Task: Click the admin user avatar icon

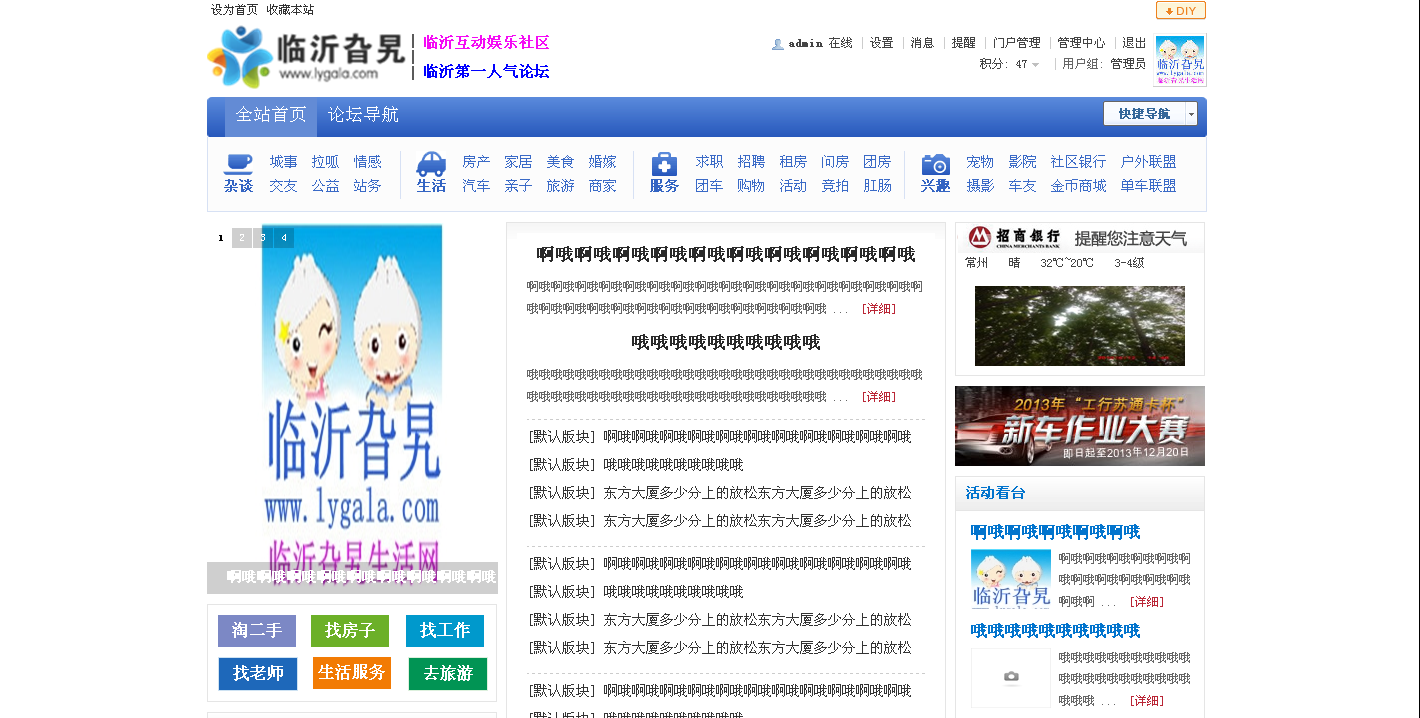Action: pos(778,43)
